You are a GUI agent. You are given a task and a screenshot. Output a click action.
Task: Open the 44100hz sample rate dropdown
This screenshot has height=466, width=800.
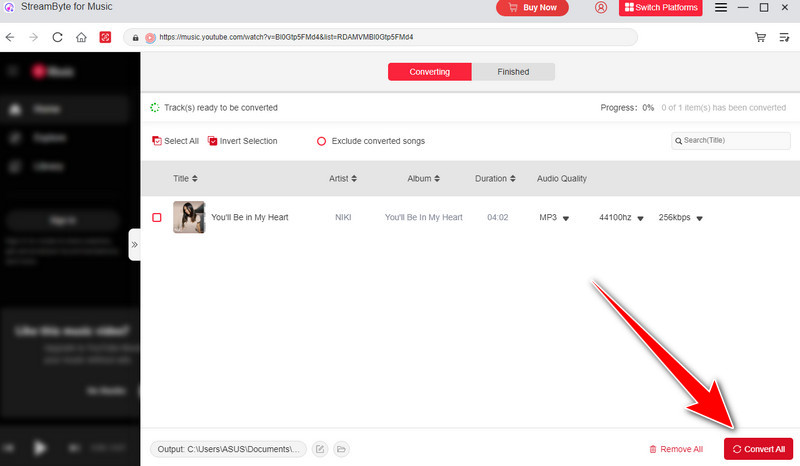(x=621, y=217)
